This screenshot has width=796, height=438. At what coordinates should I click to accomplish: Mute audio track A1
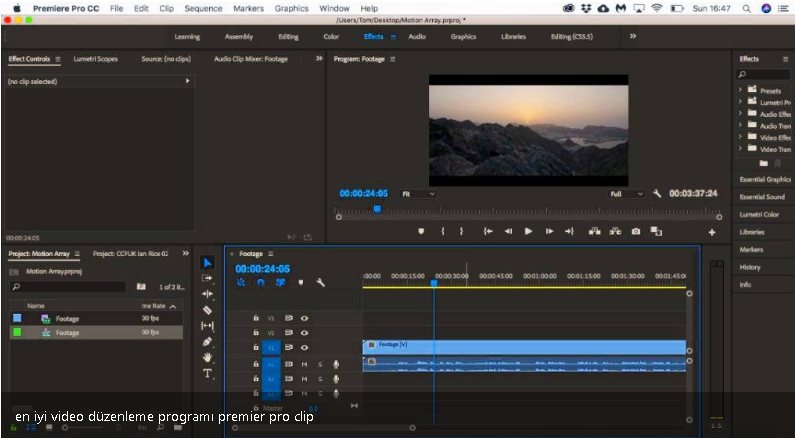coord(305,364)
